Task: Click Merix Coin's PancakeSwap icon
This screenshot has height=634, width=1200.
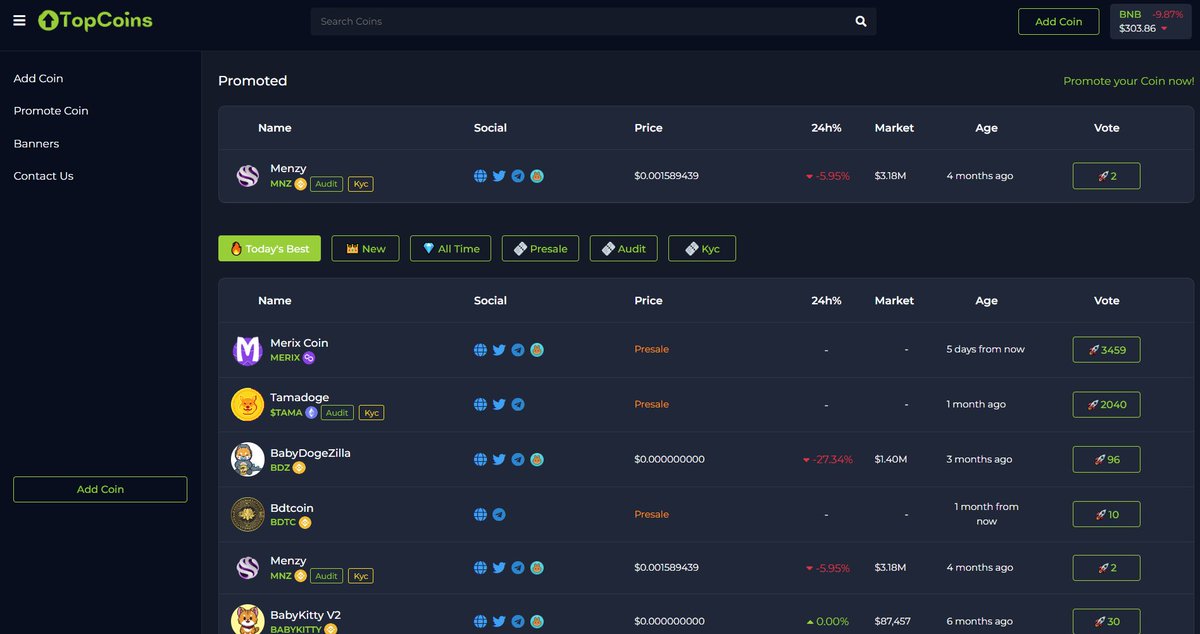Action: [x=537, y=349]
